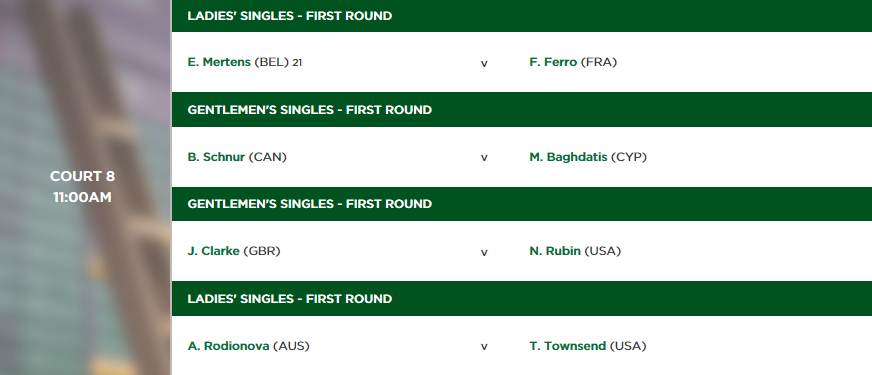
Task: Click the 11:00AM start time text
Action: 82,198
